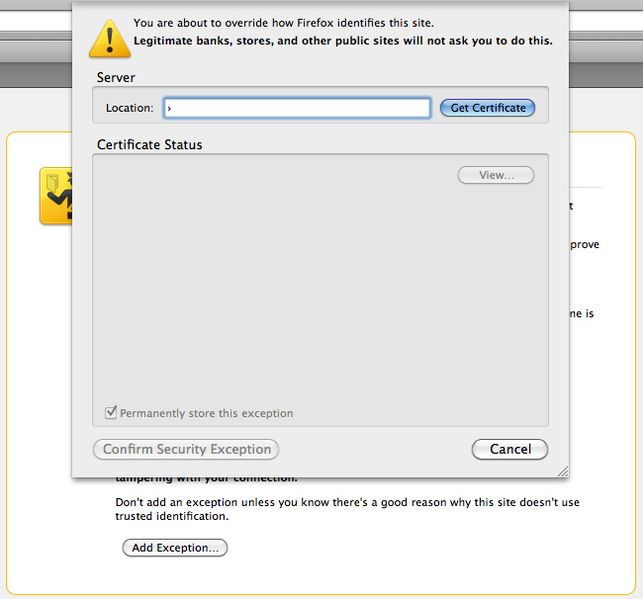Click the Certificate Status heading
The height and width of the screenshot is (599, 643).
tap(149, 145)
